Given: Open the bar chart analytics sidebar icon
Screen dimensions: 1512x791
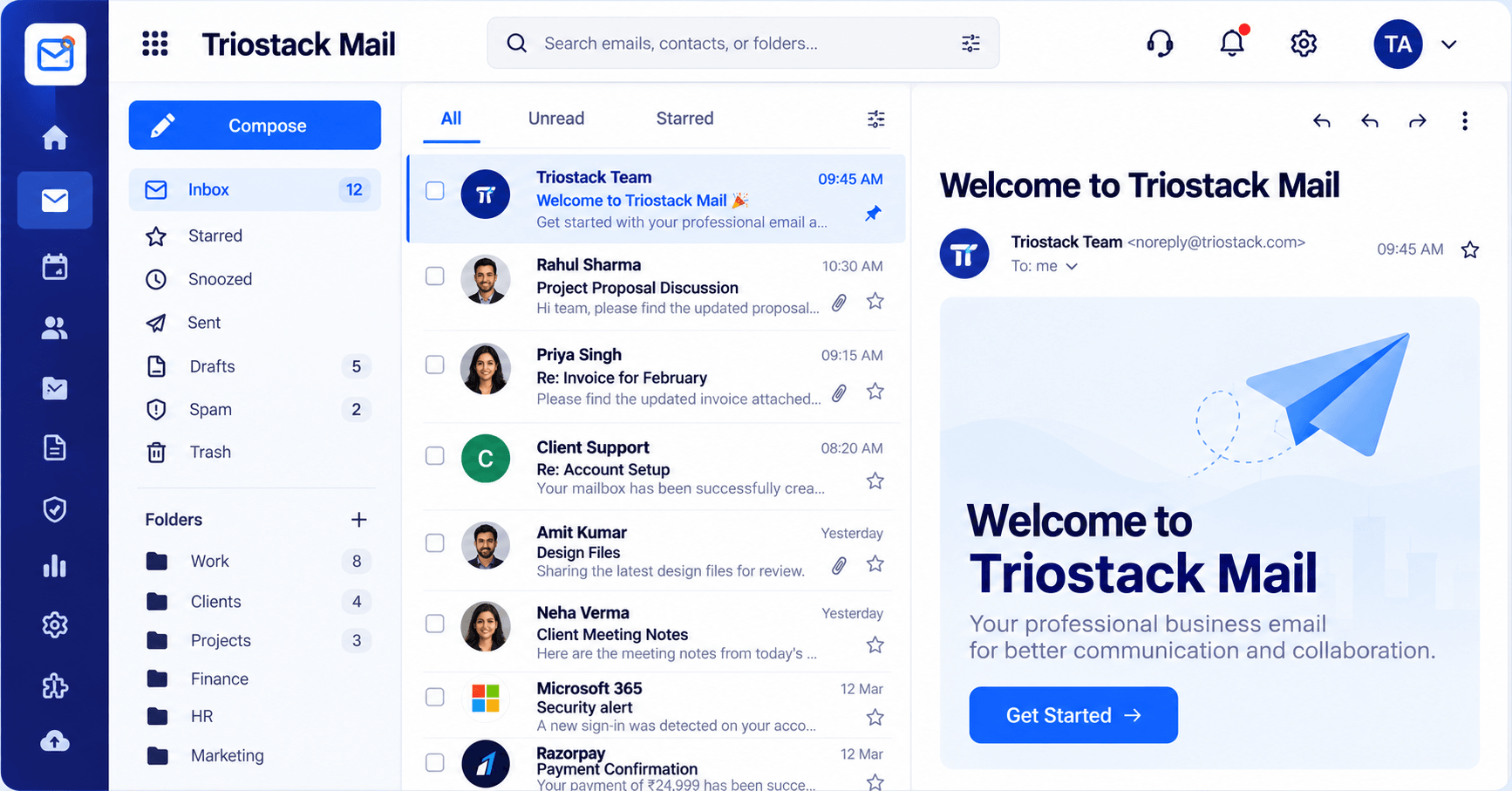Looking at the screenshot, I should pyautogui.click(x=55, y=567).
